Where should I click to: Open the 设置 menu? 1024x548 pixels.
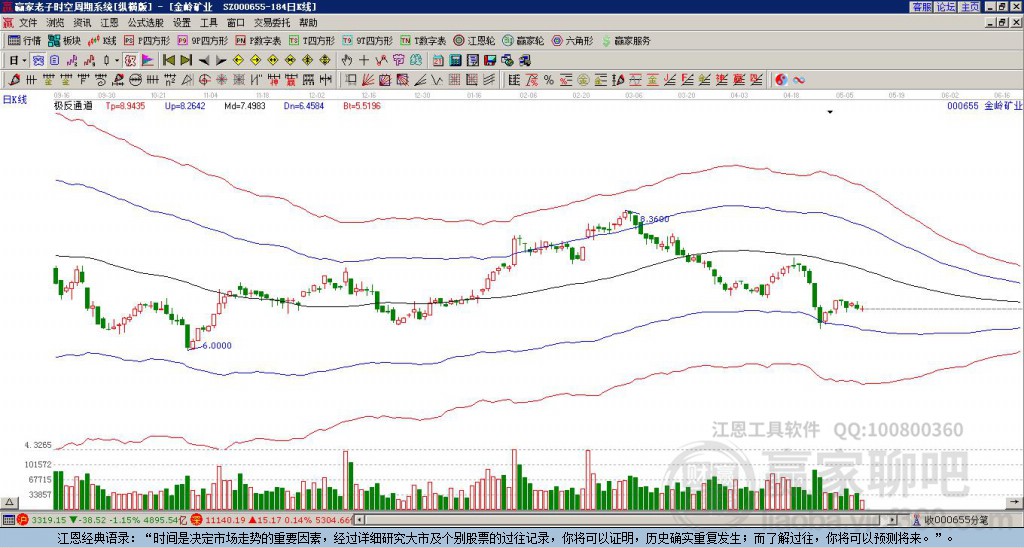[x=182, y=23]
